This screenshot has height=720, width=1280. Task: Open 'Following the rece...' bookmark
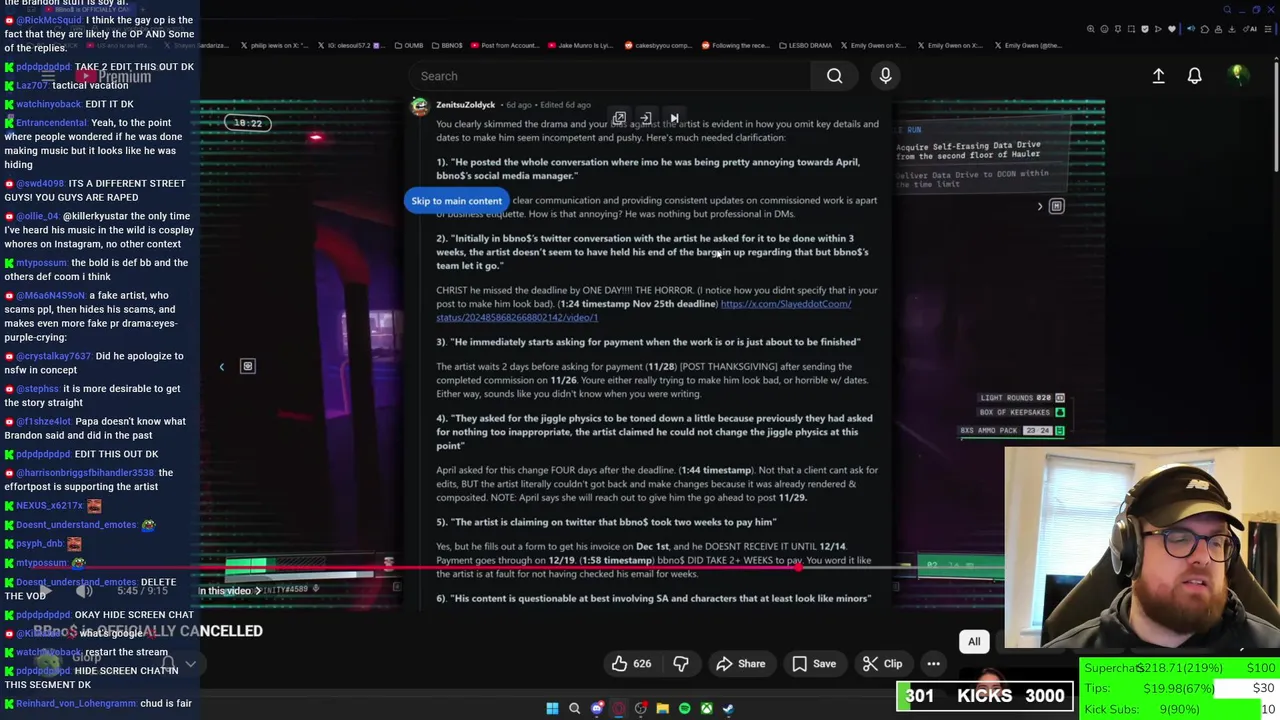734,45
